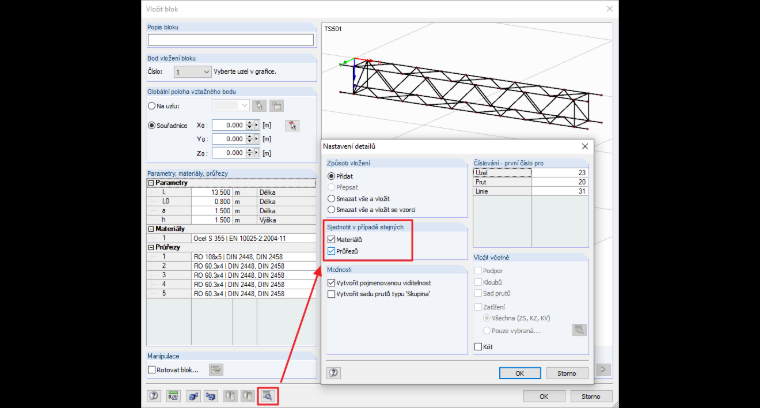Click the third bottom toolbar icon with blue blocks
The image size is (760, 408).
tap(193, 396)
